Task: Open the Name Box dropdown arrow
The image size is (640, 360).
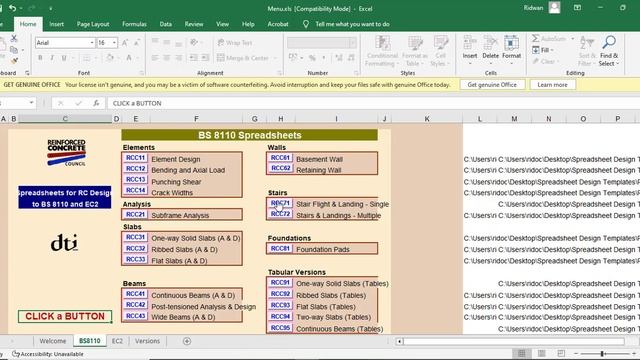Action: tap(31, 103)
